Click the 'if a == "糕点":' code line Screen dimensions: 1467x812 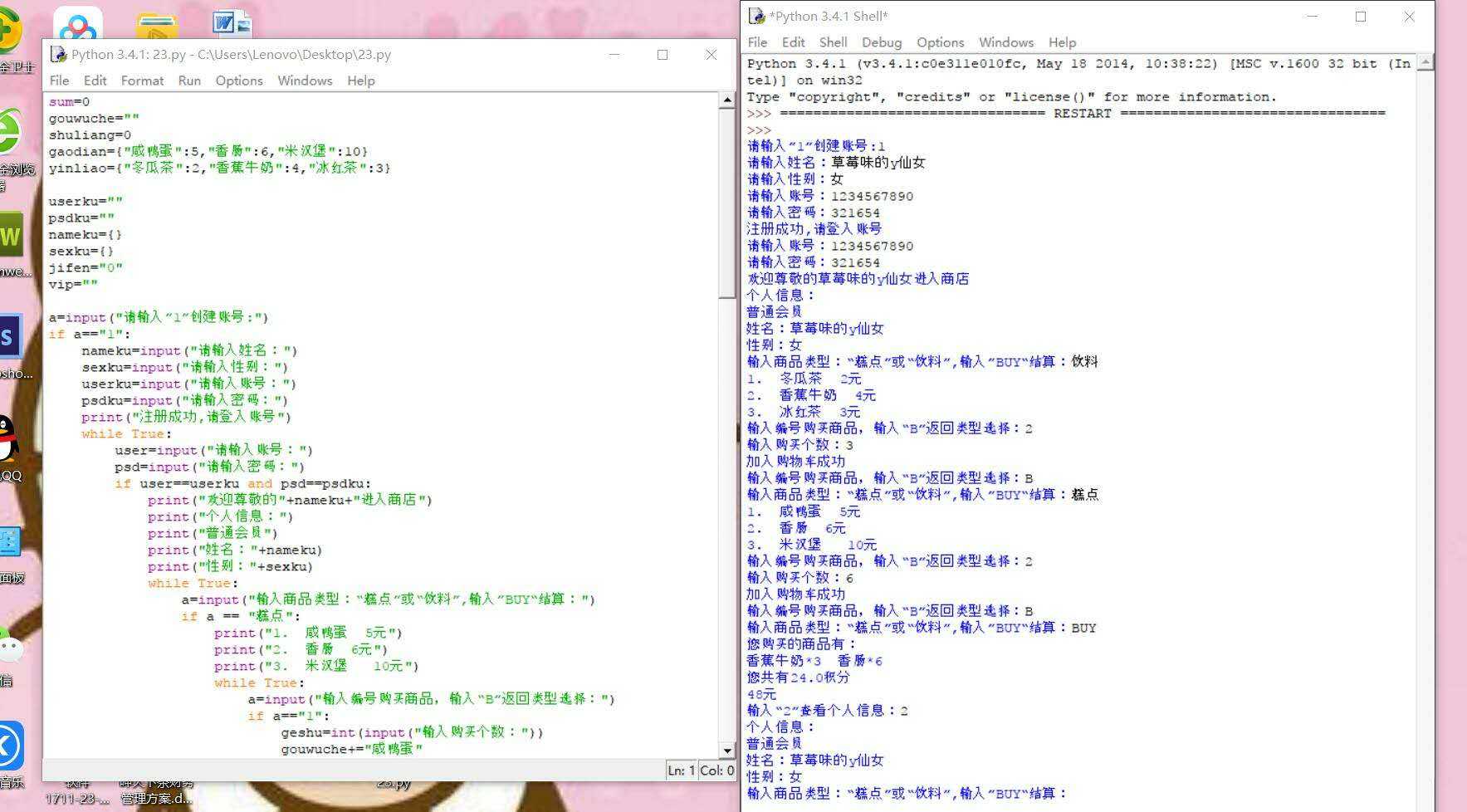click(x=241, y=616)
